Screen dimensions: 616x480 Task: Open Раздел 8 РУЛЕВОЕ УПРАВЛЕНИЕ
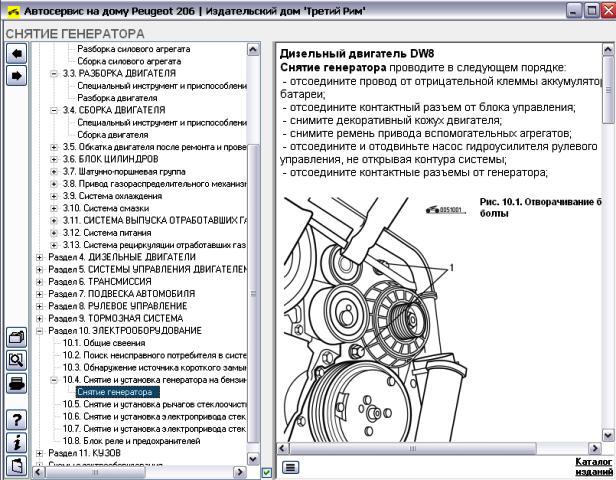click(117, 306)
